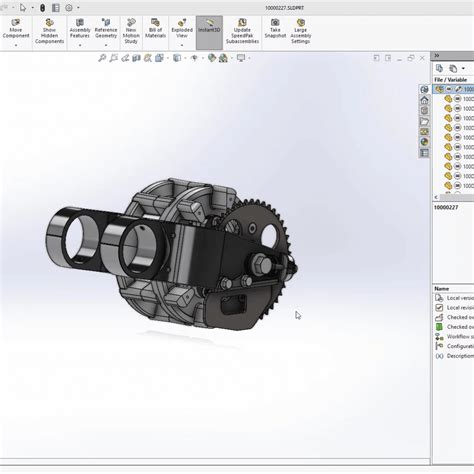The width and height of the screenshot is (474, 474).
Task: Collapse the task pane with double chevron
Action: click(x=437, y=56)
